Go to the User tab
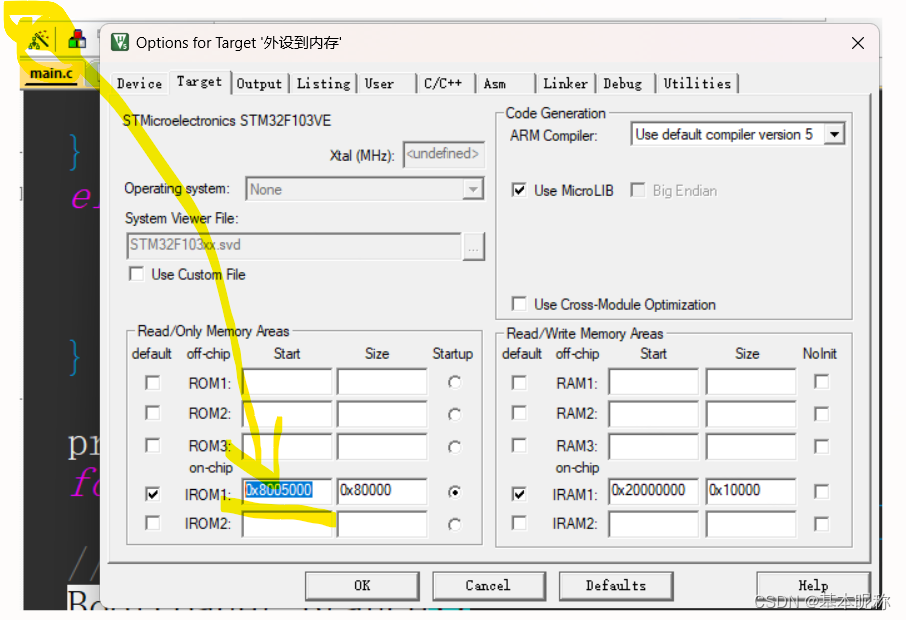 pos(379,84)
